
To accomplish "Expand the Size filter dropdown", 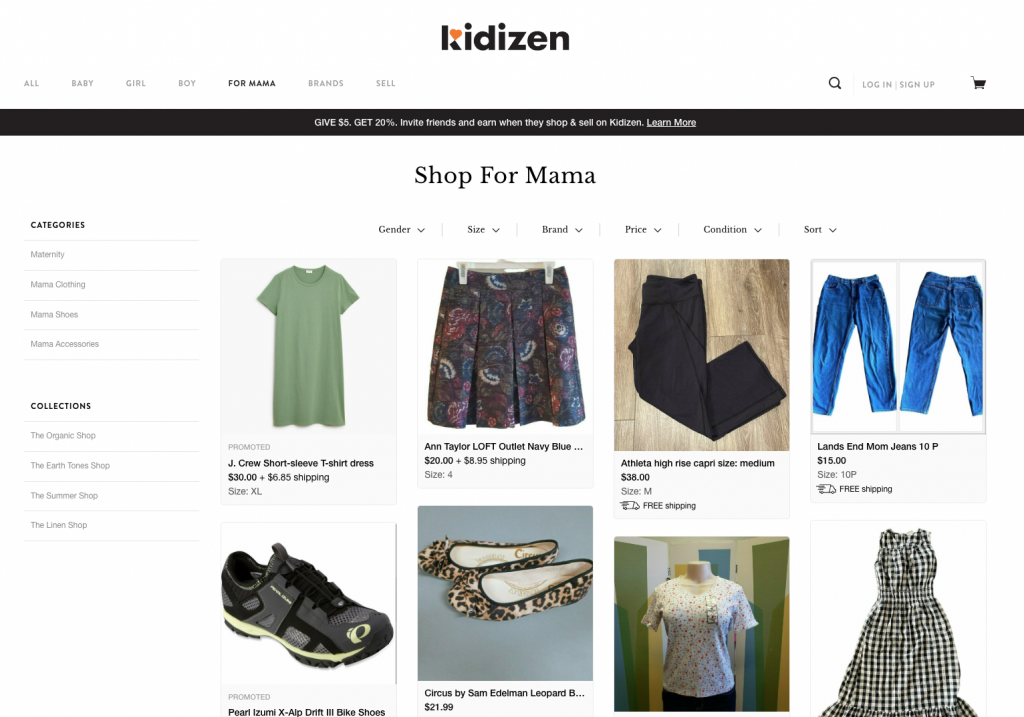I will point(483,229).
